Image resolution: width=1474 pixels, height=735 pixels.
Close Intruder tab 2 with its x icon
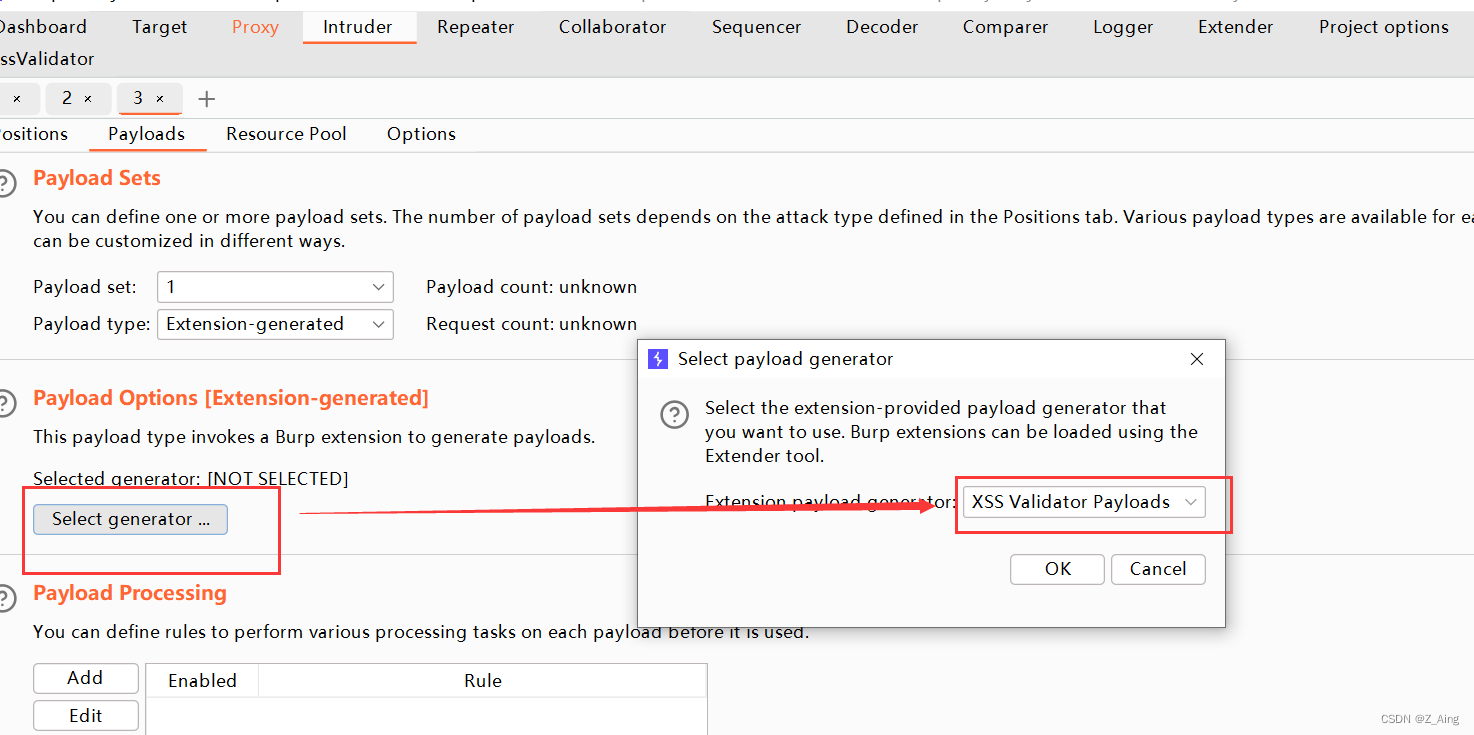click(x=88, y=99)
